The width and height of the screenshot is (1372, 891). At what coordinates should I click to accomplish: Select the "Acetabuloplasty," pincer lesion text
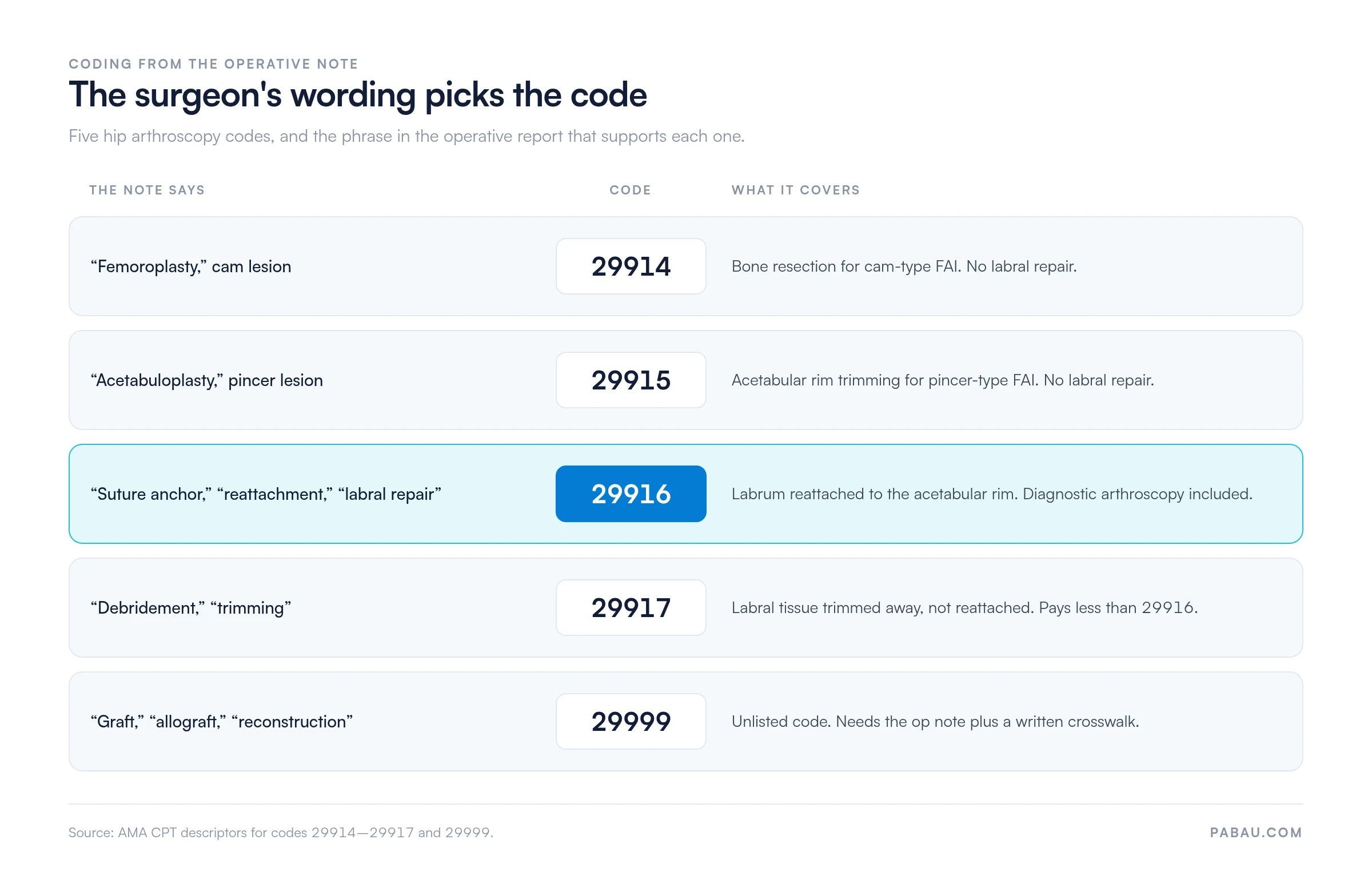click(206, 380)
